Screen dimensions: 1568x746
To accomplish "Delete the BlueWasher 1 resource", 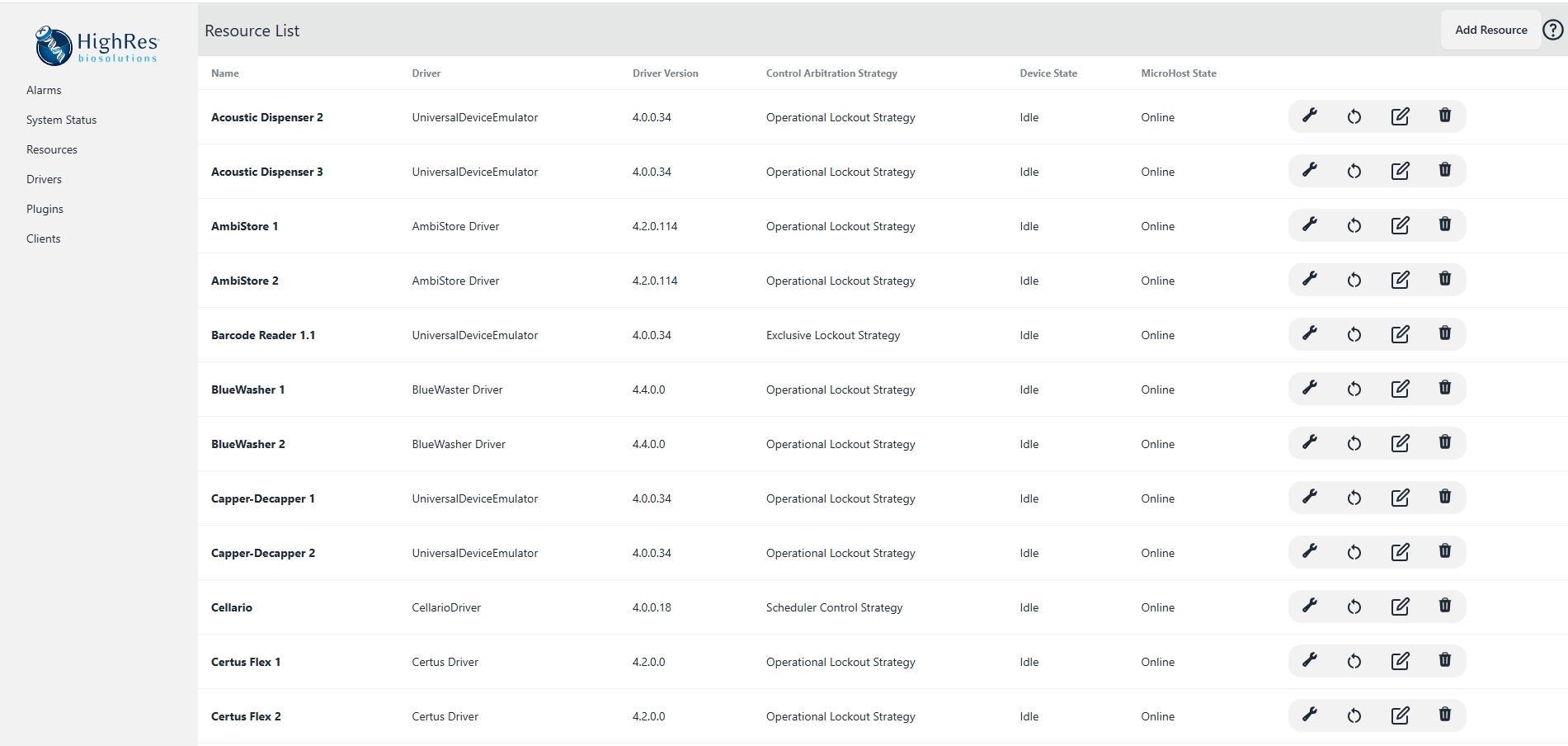I will 1444,389.
